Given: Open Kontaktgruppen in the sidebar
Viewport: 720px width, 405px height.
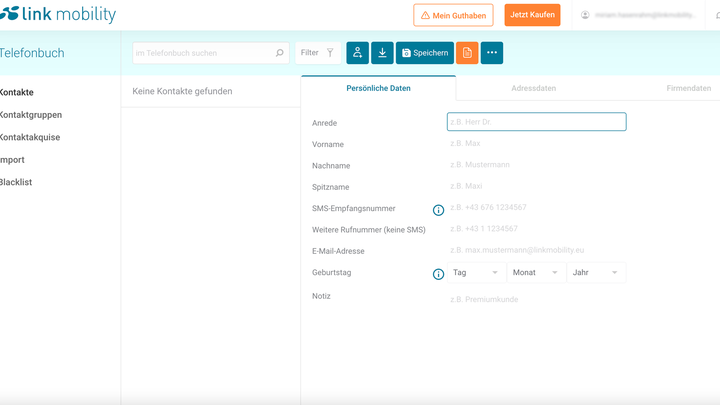Looking at the screenshot, I should pos(31,115).
